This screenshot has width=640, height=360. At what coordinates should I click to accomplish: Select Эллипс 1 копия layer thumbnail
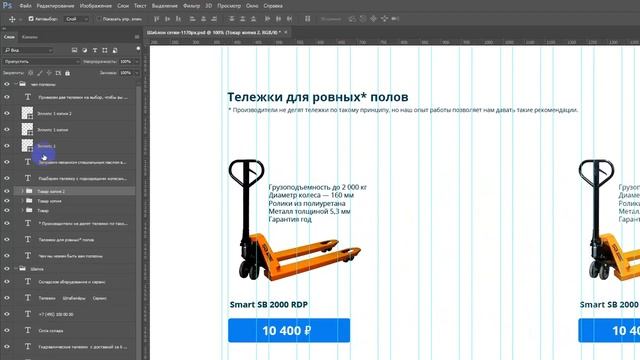click(x=27, y=129)
